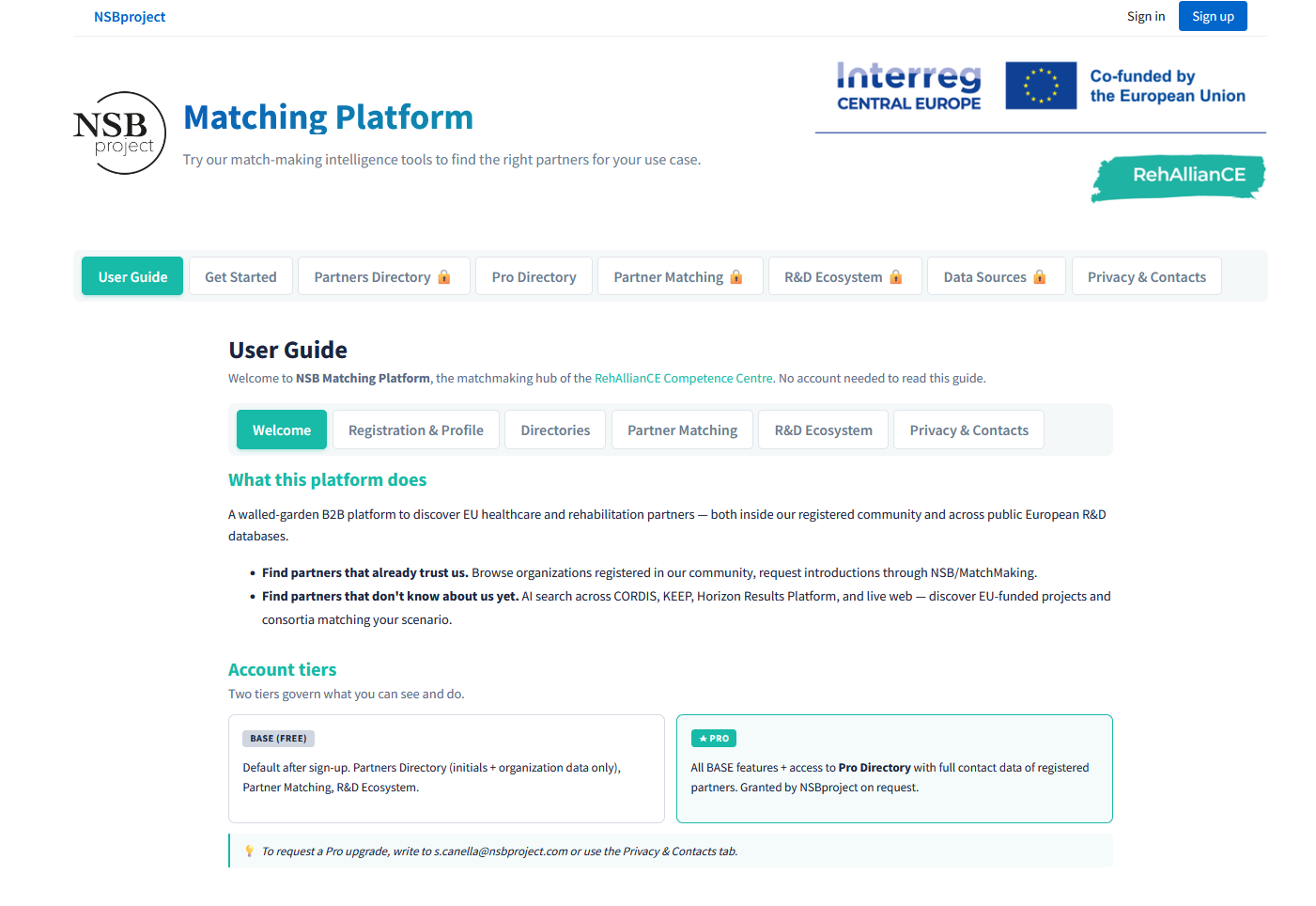The image size is (1316, 906).
Task: Click the 'Account tiers' heading
Action: click(x=282, y=669)
